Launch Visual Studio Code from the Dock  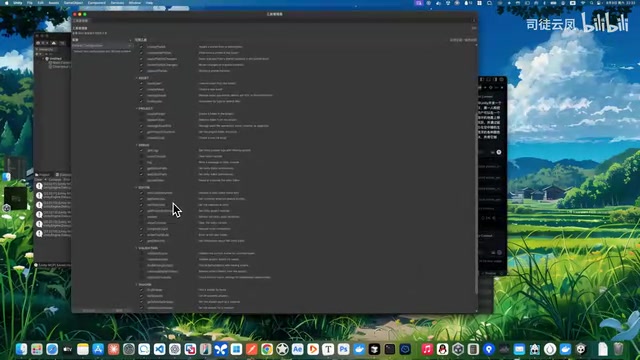tap(160, 349)
